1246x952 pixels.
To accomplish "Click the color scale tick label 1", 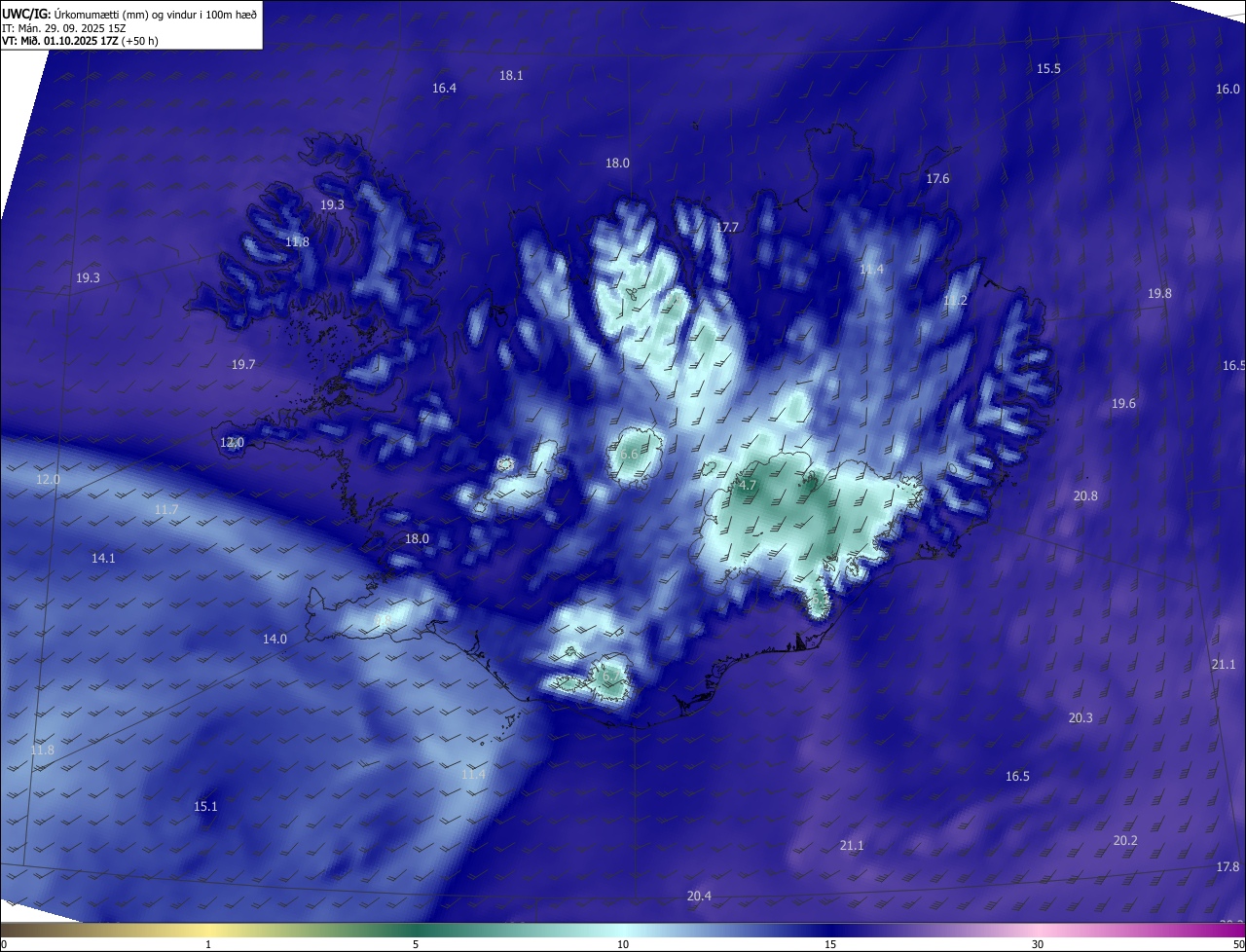I will [x=208, y=944].
